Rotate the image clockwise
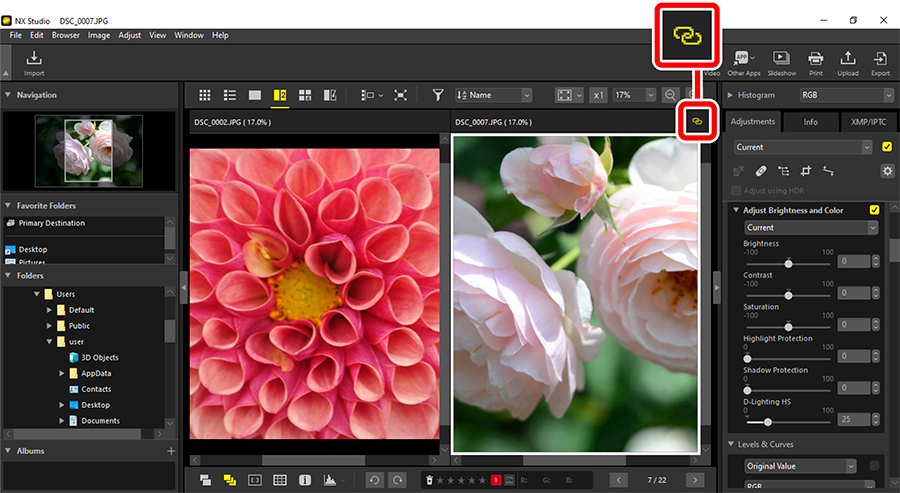This screenshot has width=900, height=493. [x=397, y=480]
